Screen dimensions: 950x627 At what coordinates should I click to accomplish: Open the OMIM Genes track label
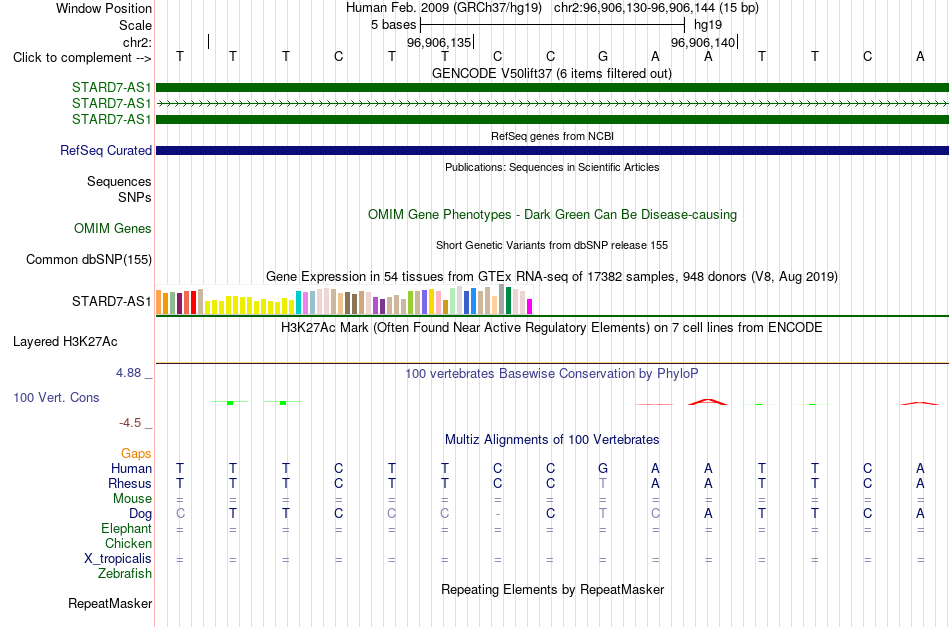[113, 228]
